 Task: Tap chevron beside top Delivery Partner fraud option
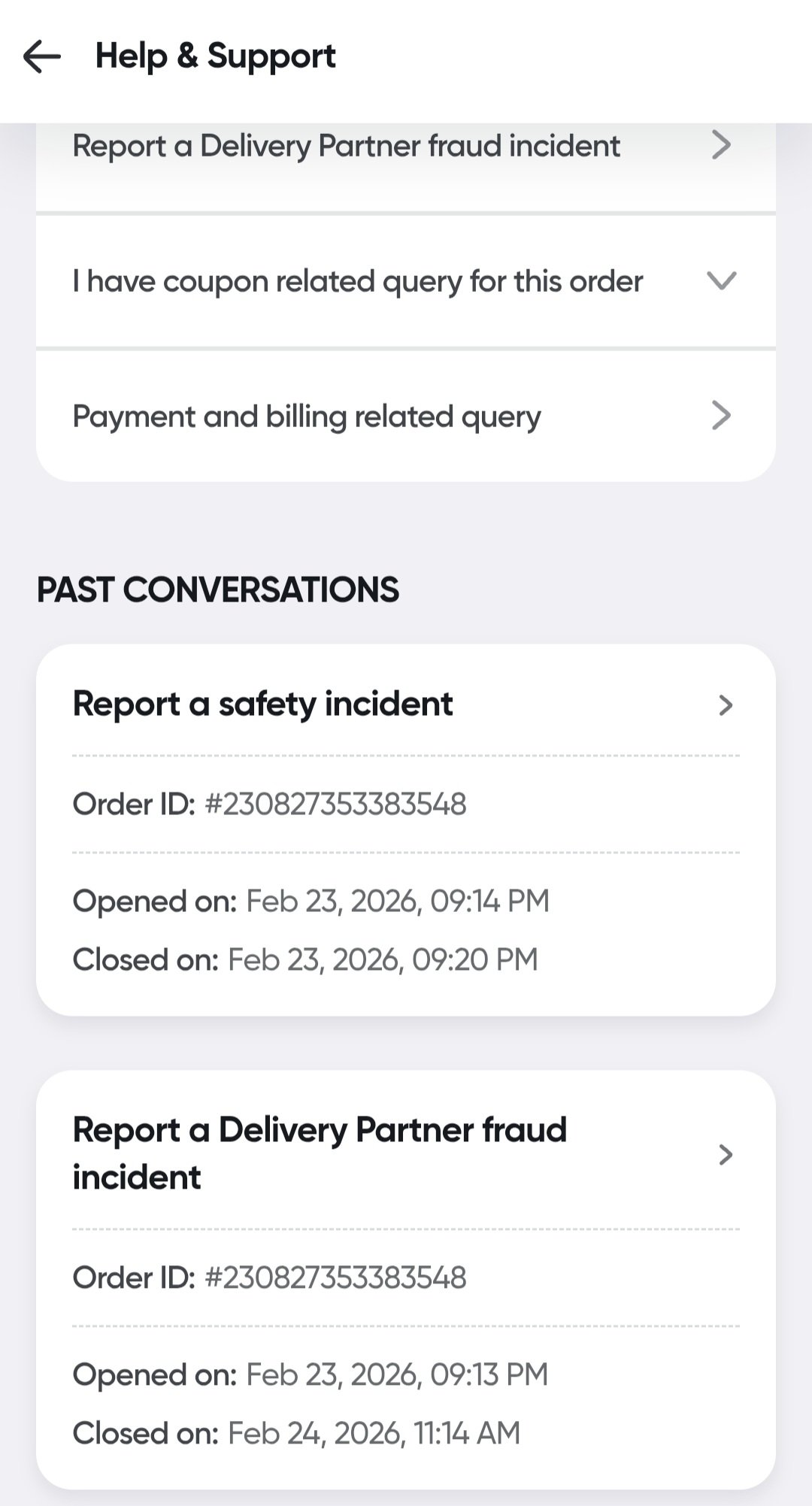(x=721, y=145)
